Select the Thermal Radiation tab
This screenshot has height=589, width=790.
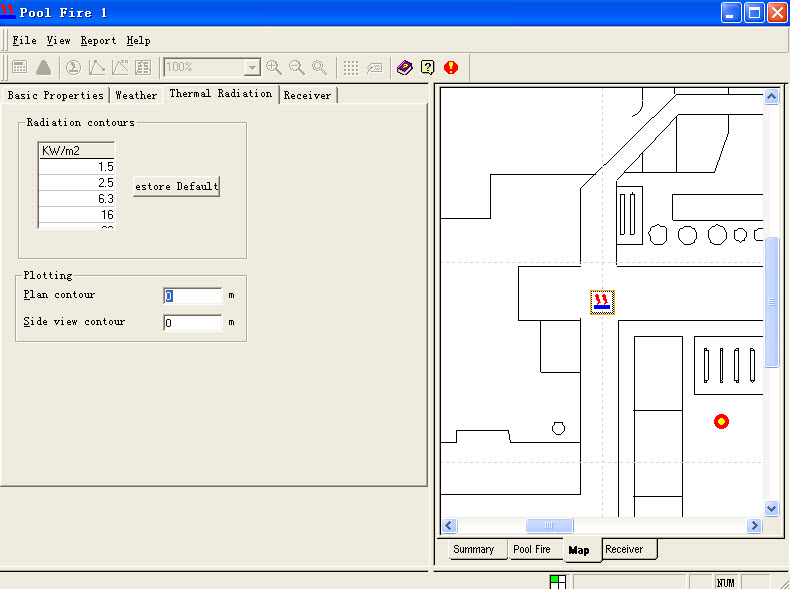tap(221, 94)
